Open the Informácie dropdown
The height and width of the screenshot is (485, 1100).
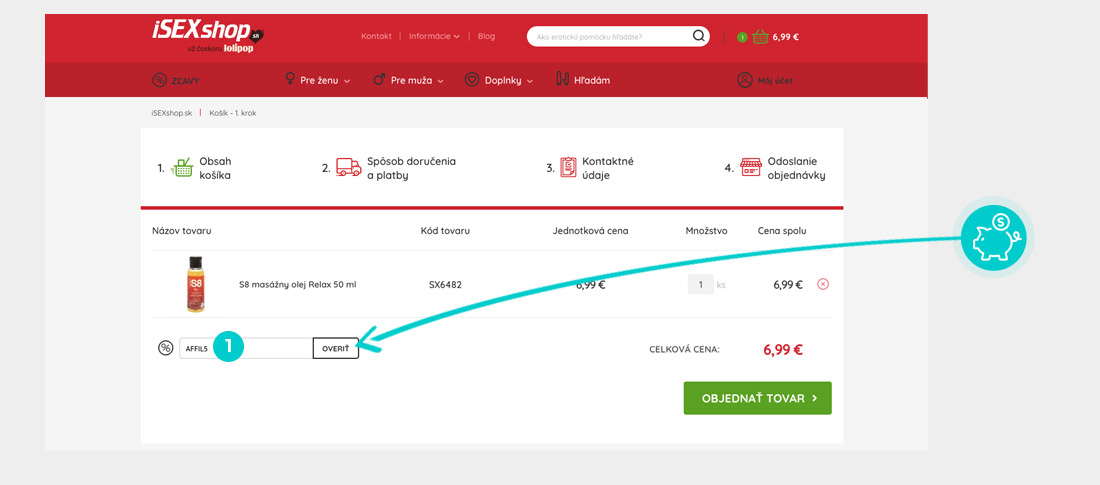pyautogui.click(x=434, y=37)
